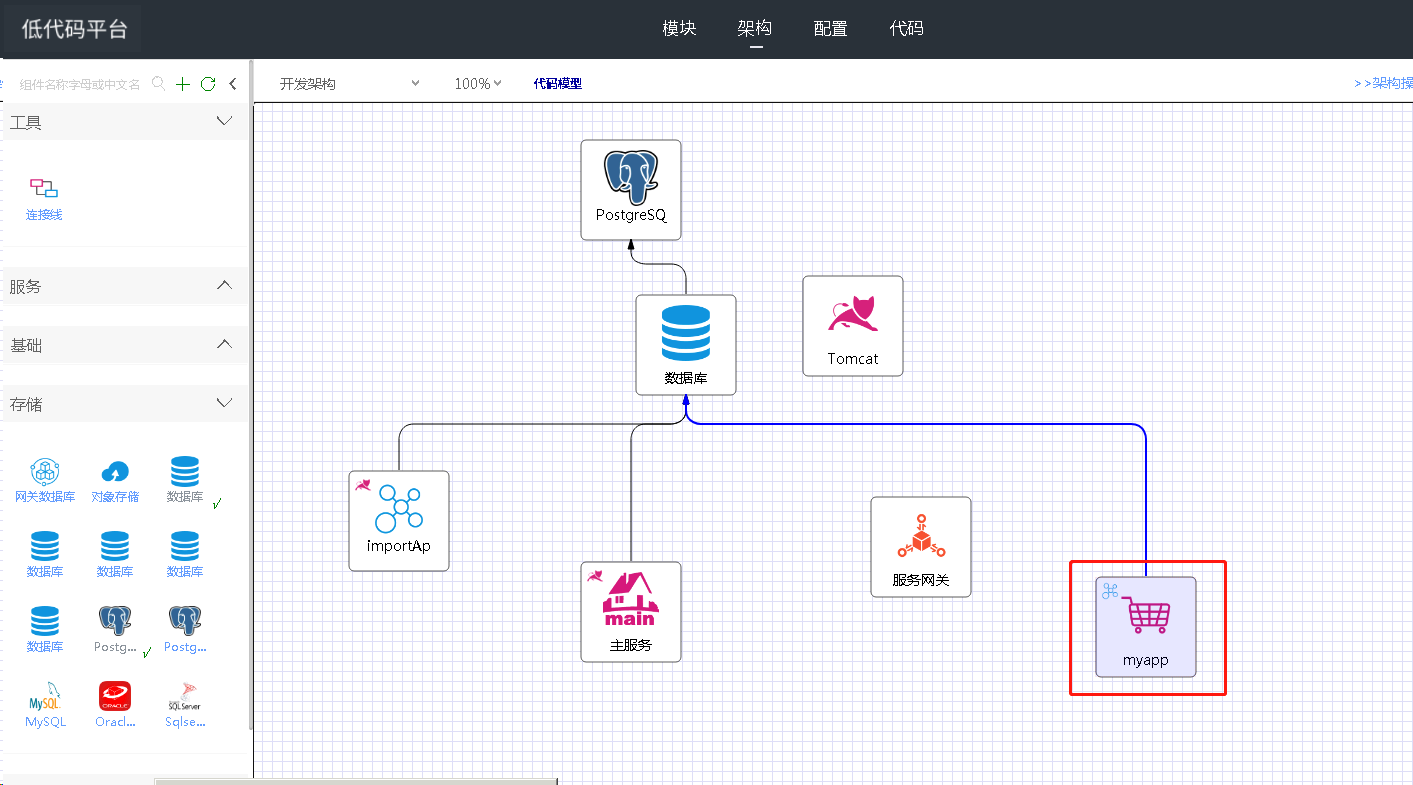
Task: Collapse the left sidebar with arrow
Action: 233,84
